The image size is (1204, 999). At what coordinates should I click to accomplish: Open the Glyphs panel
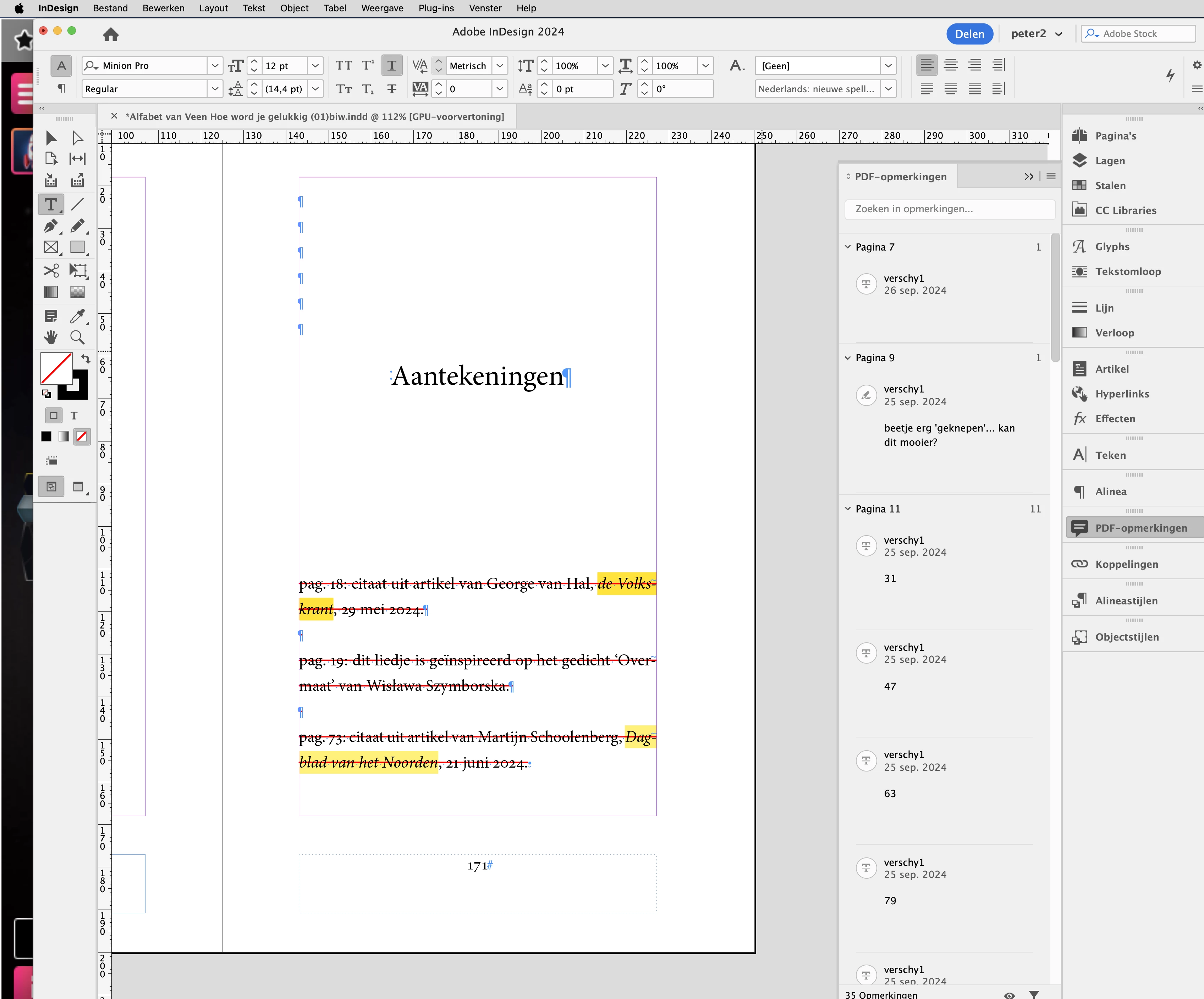coord(1112,247)
